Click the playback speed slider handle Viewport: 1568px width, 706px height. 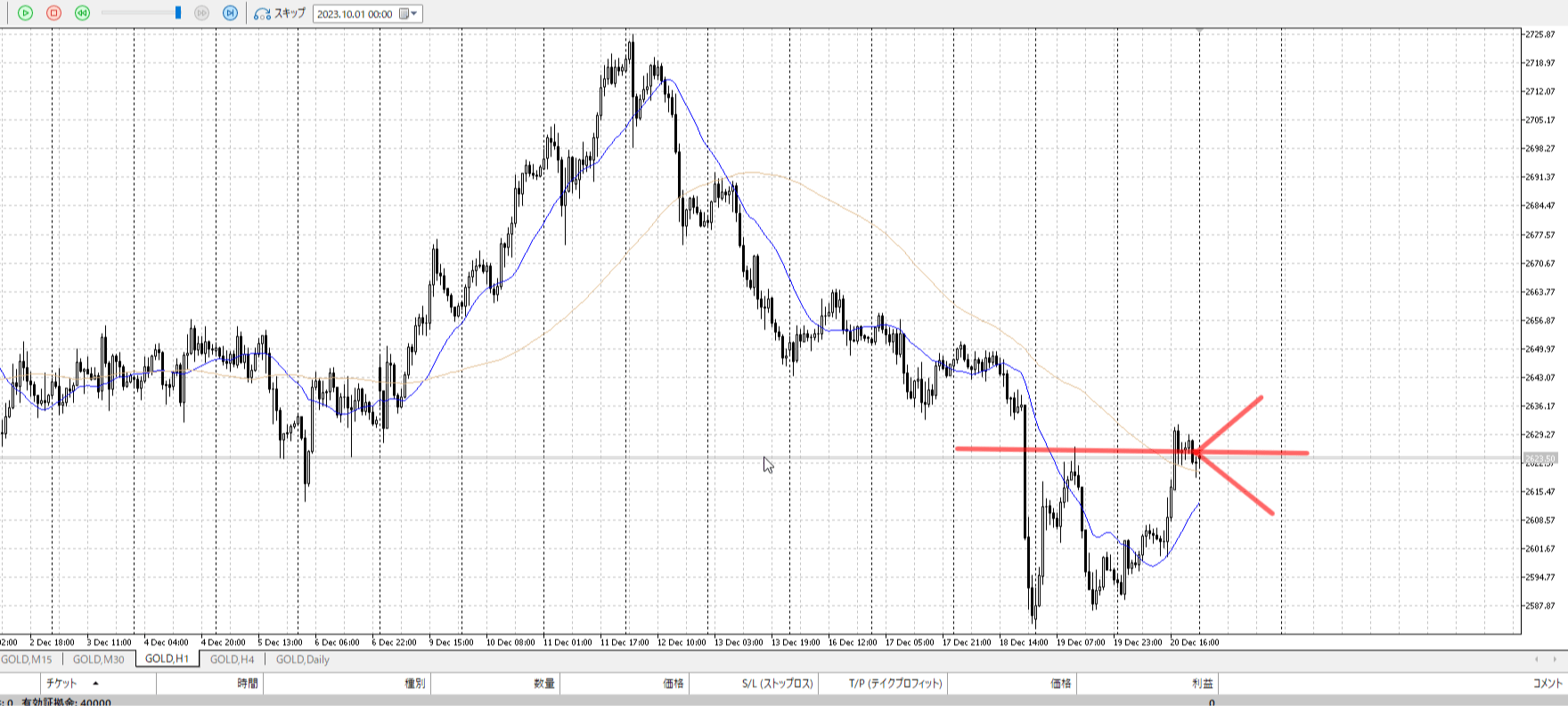[x=178, y=13]
